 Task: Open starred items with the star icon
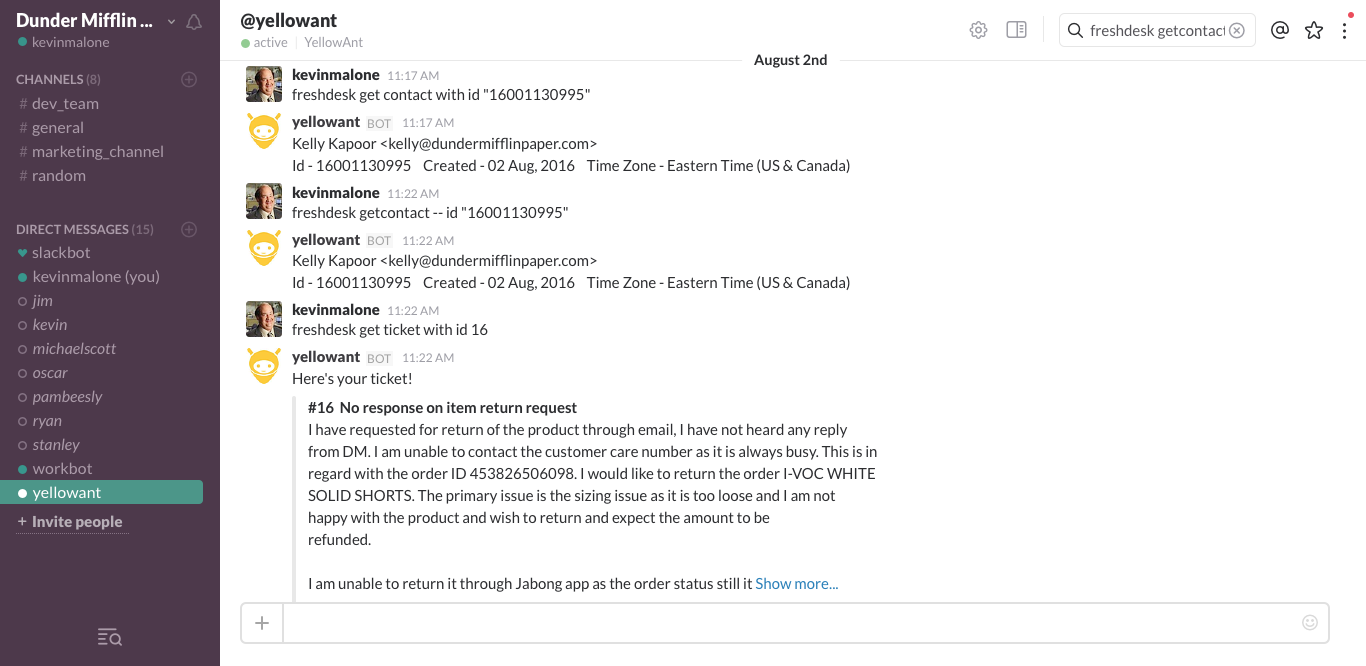coord(1313,30)
